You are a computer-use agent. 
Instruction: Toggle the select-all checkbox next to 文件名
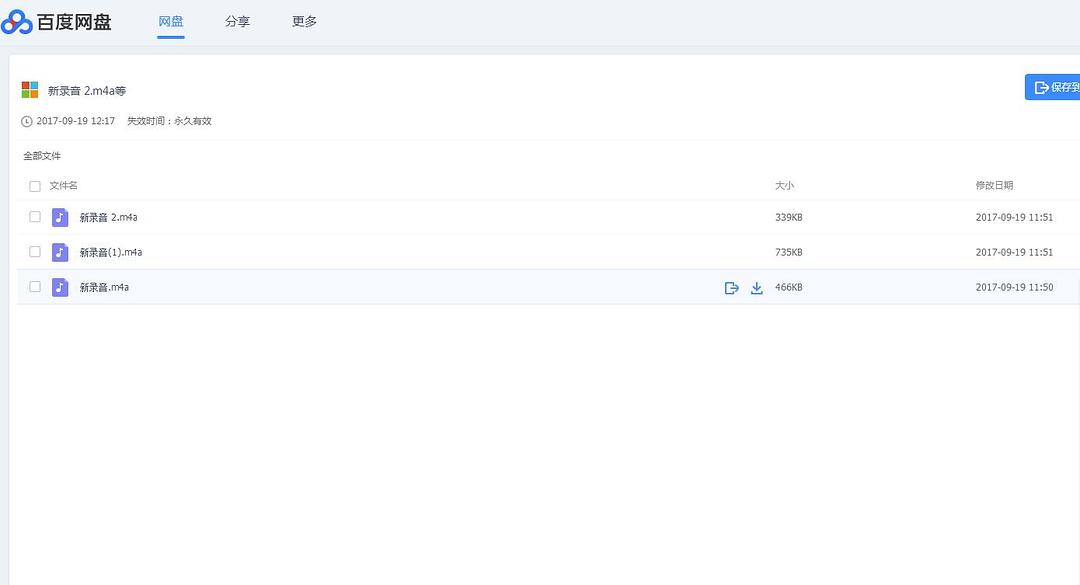(x=35, y=186)
